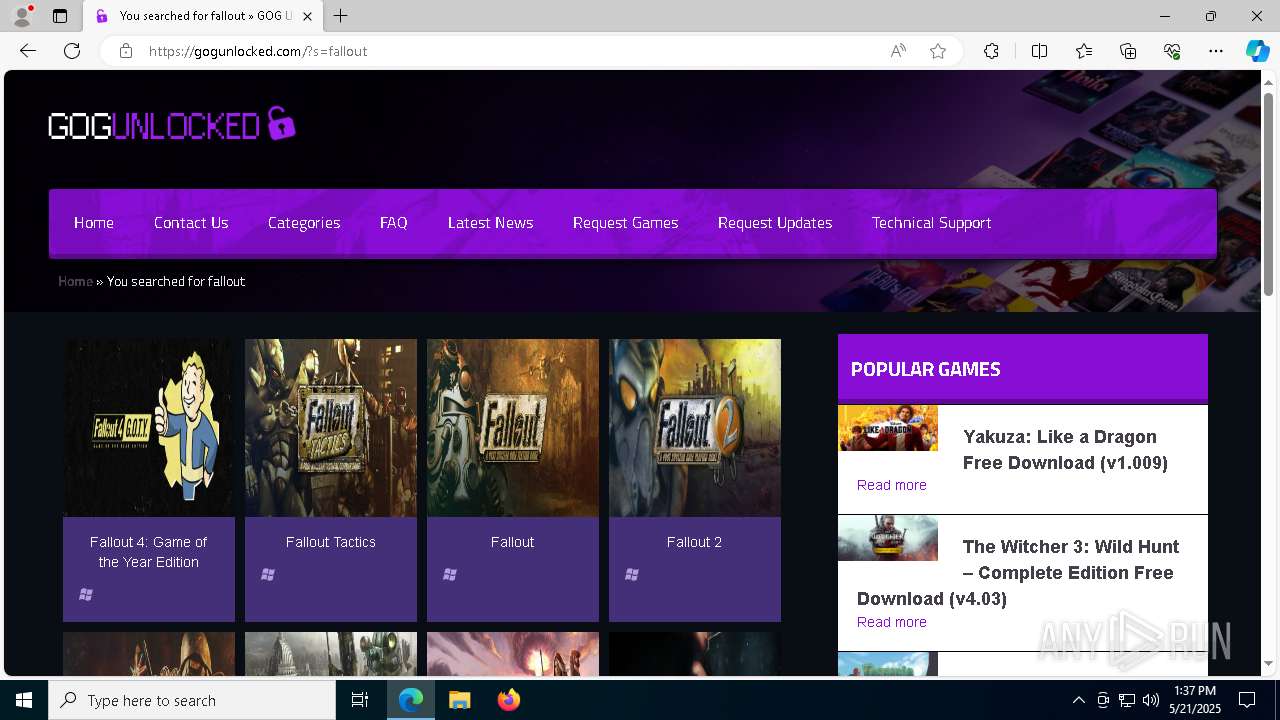
Task: Click the taskbar clock and date
Action: coord(1195,700)
